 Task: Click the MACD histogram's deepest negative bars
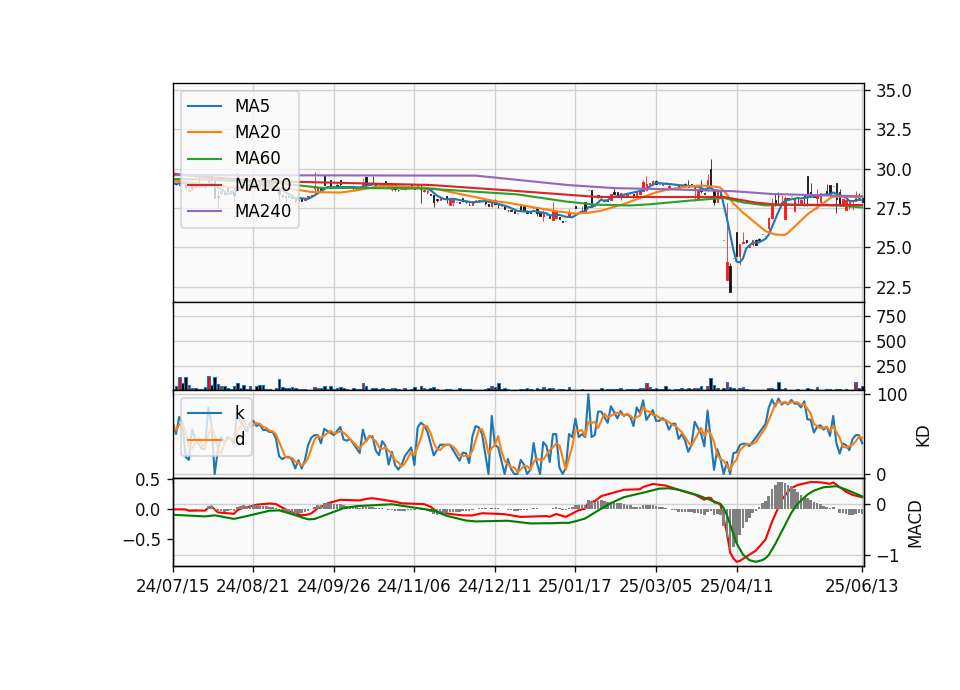[733, 527]
